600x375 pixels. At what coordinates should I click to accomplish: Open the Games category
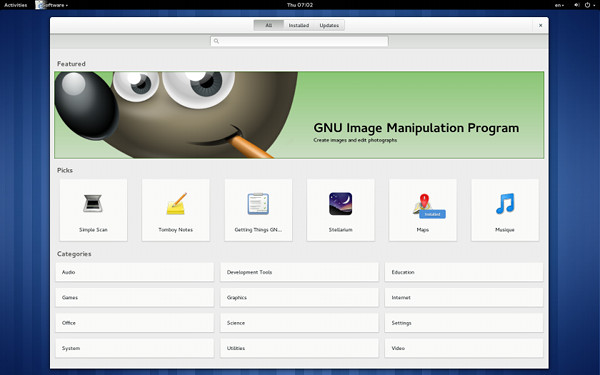point(135,297)
